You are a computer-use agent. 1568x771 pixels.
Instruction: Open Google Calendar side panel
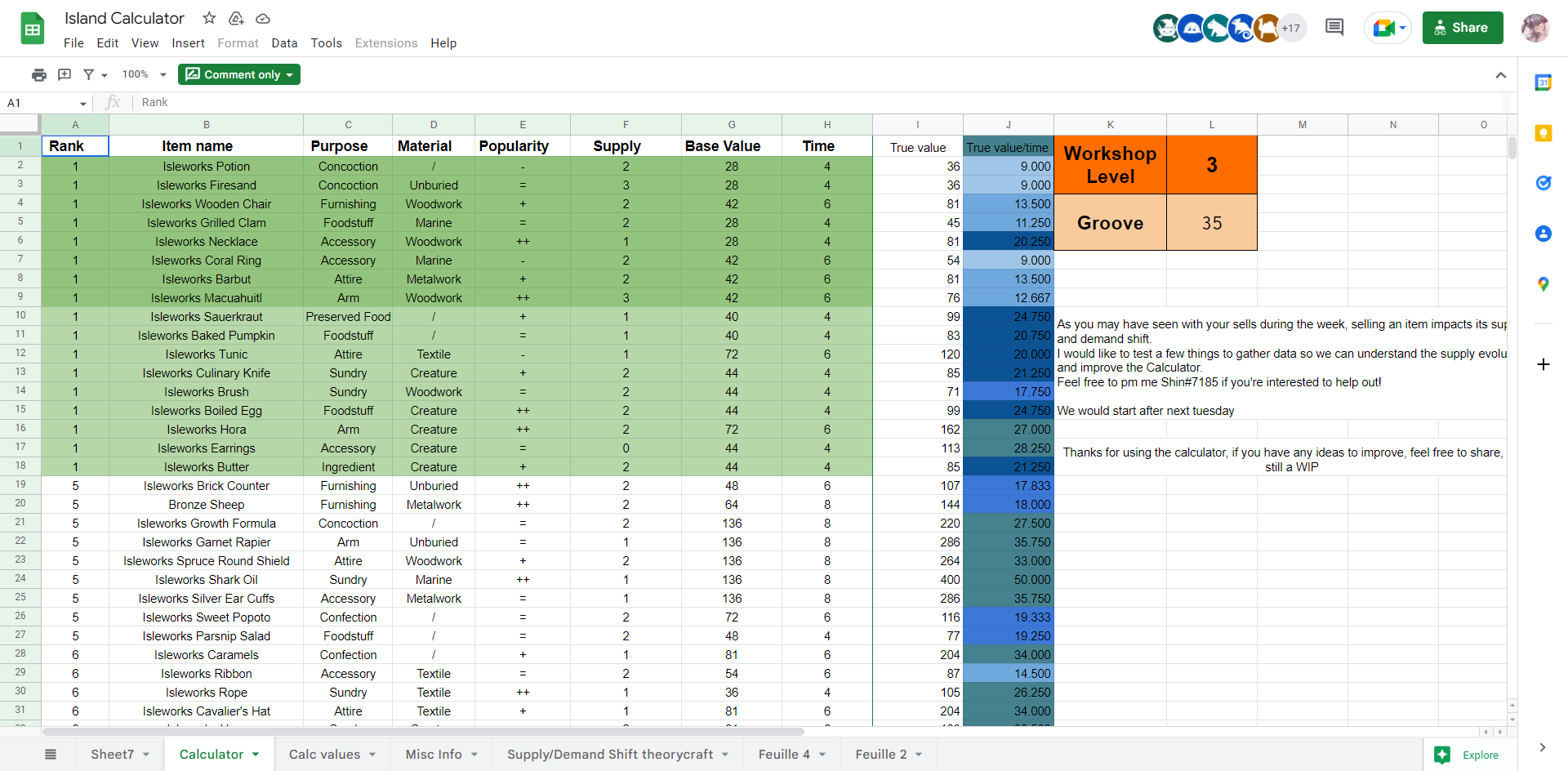[1543, 82]
